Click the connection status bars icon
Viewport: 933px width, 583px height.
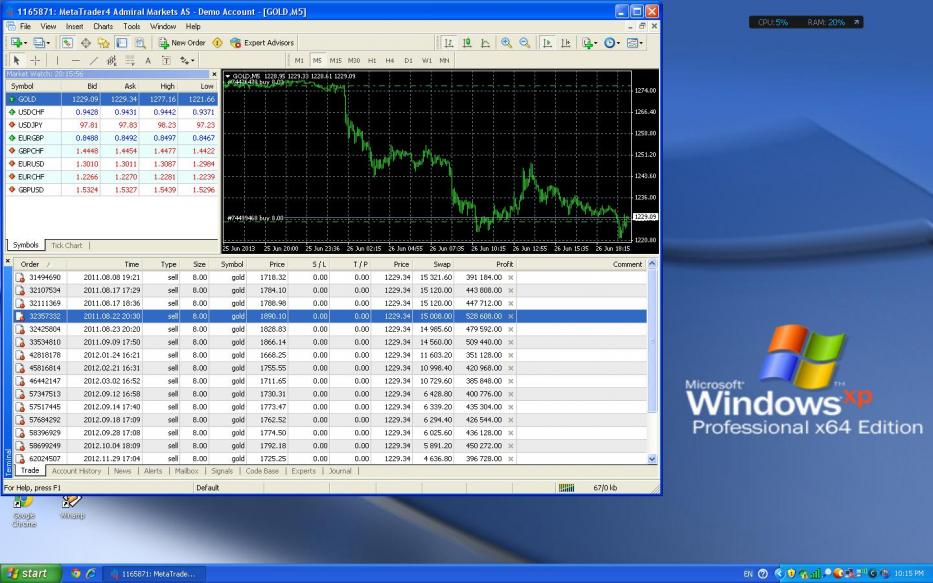(x=566, y=488)
